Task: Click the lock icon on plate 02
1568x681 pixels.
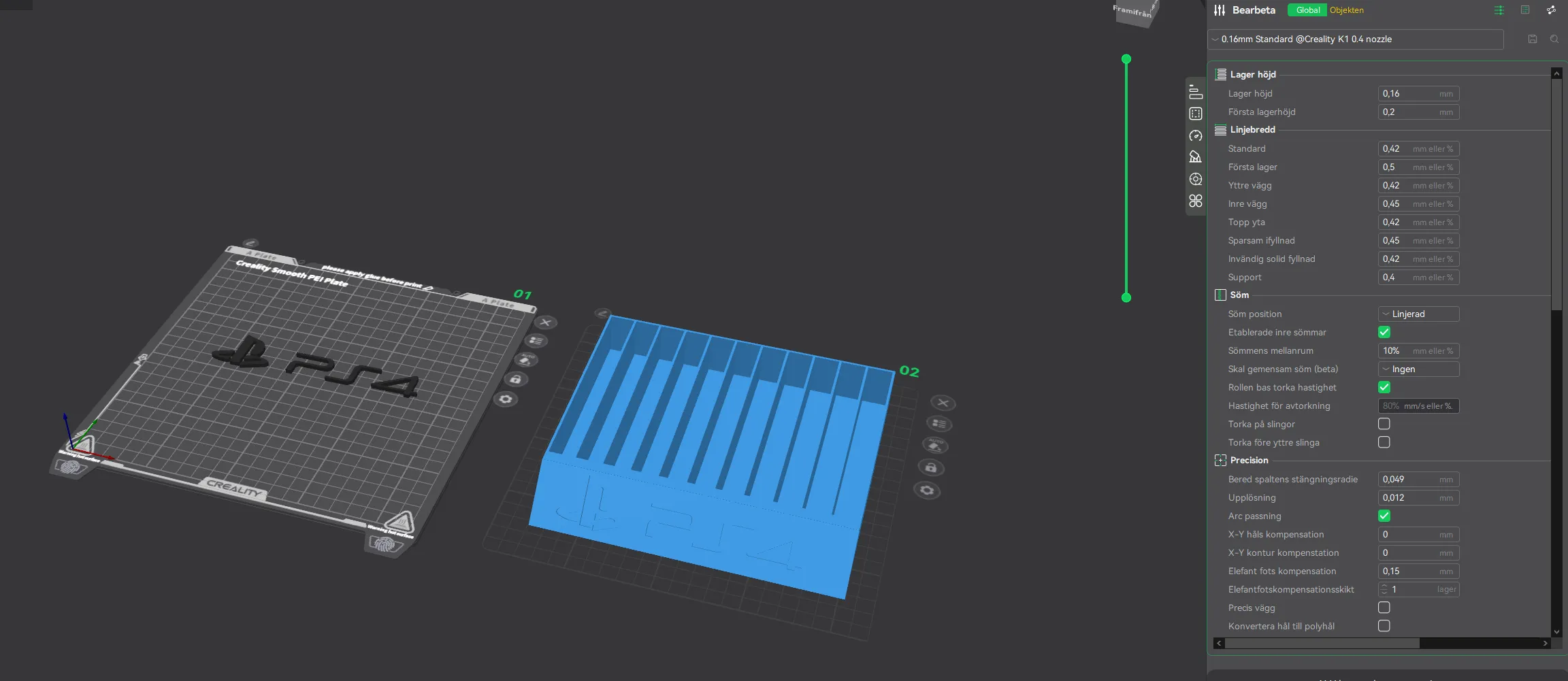Action: coord(930,467)
